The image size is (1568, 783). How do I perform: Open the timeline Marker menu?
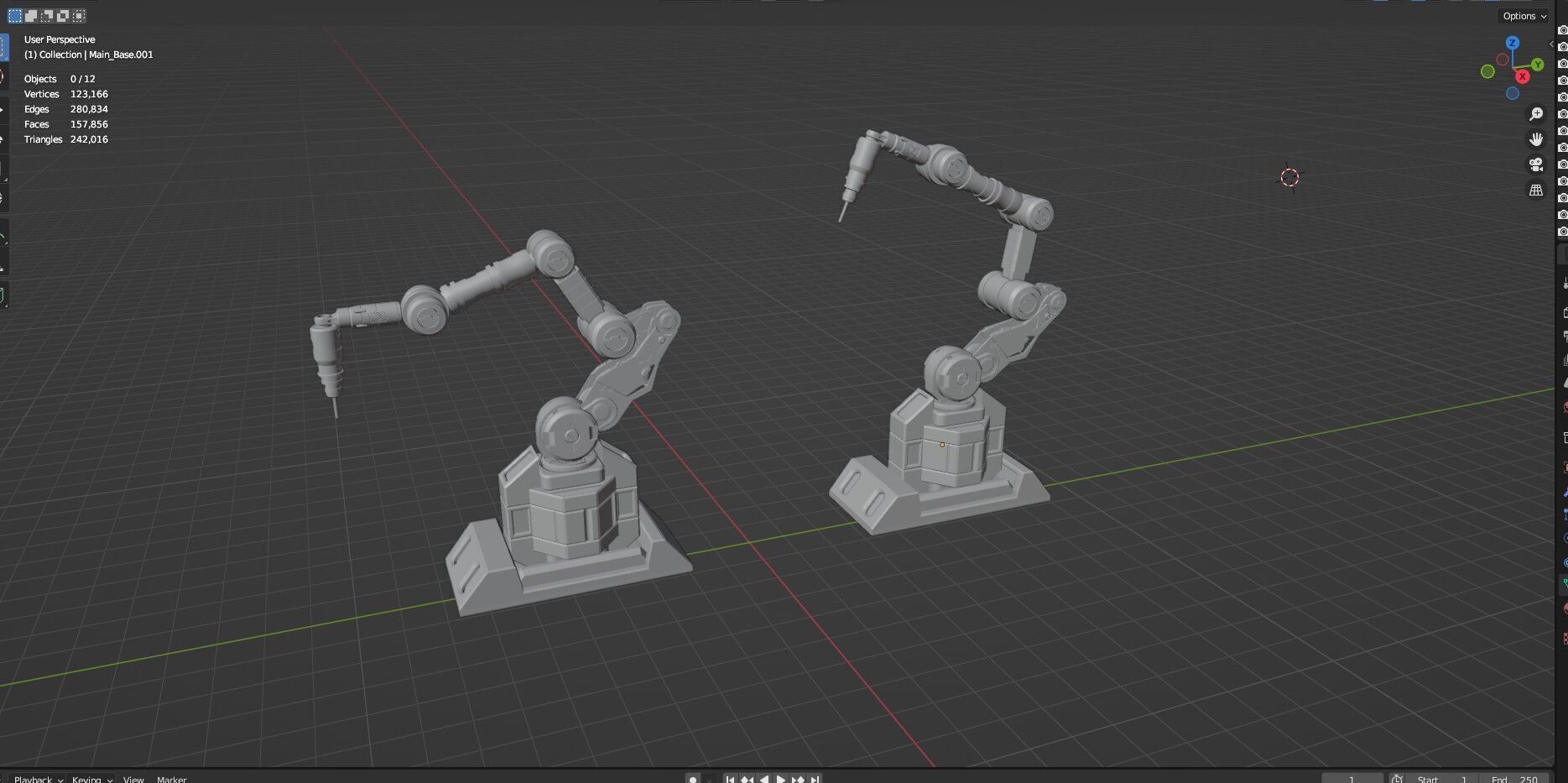[x=172, y=779]
